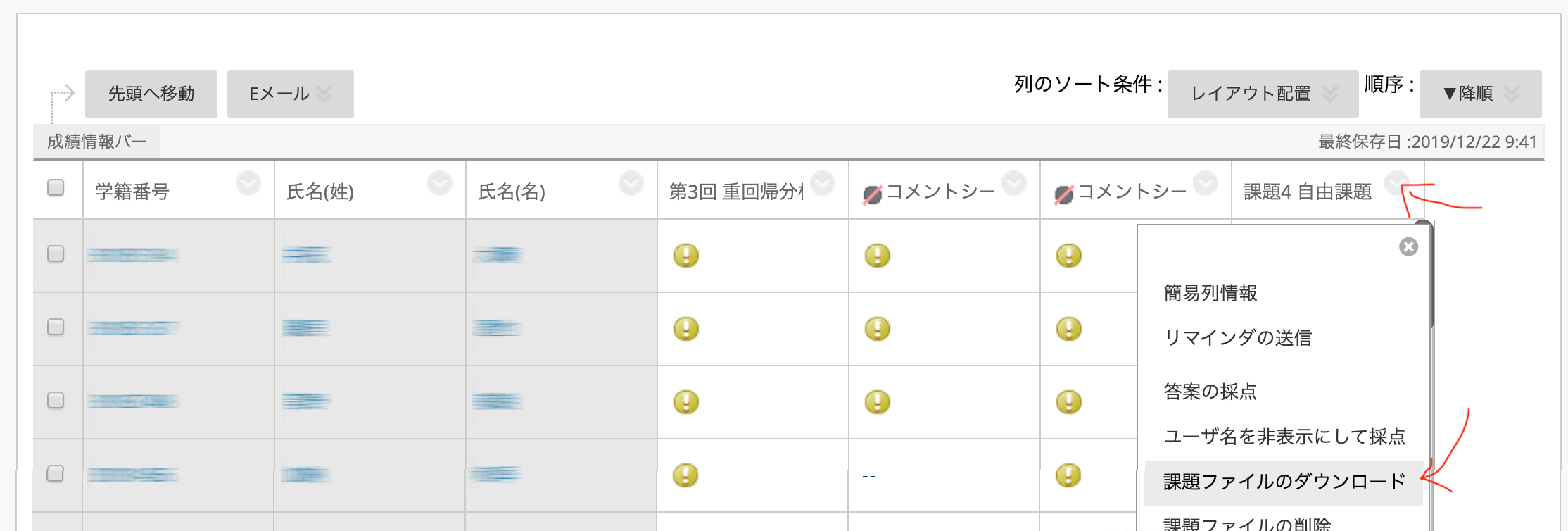Image resolution: width=1568 pixels, height=531 pixels.
Task: Select 課題ファイルのダウンロード menu item
Action: point(1284,482)
